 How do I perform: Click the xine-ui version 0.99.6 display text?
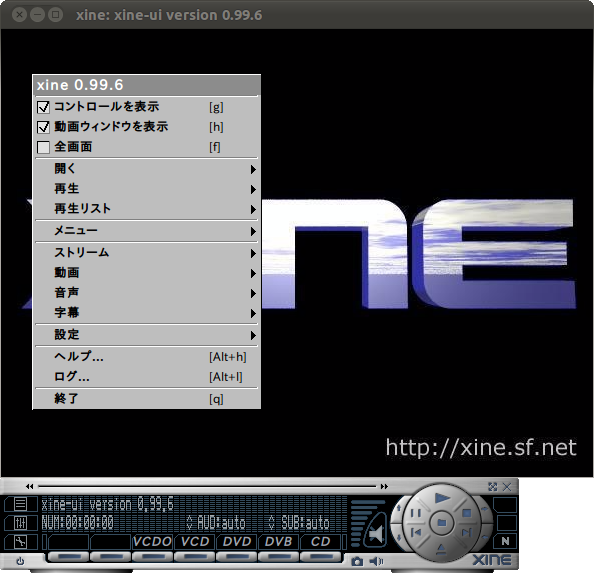(107, 504)
